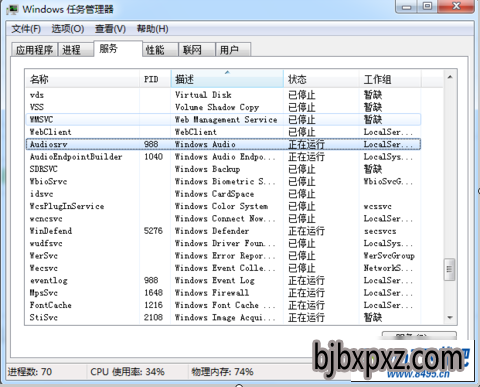Screen dimensions: 480x387
Task: Switch to the 联网 tab
Action: point(197,50)
